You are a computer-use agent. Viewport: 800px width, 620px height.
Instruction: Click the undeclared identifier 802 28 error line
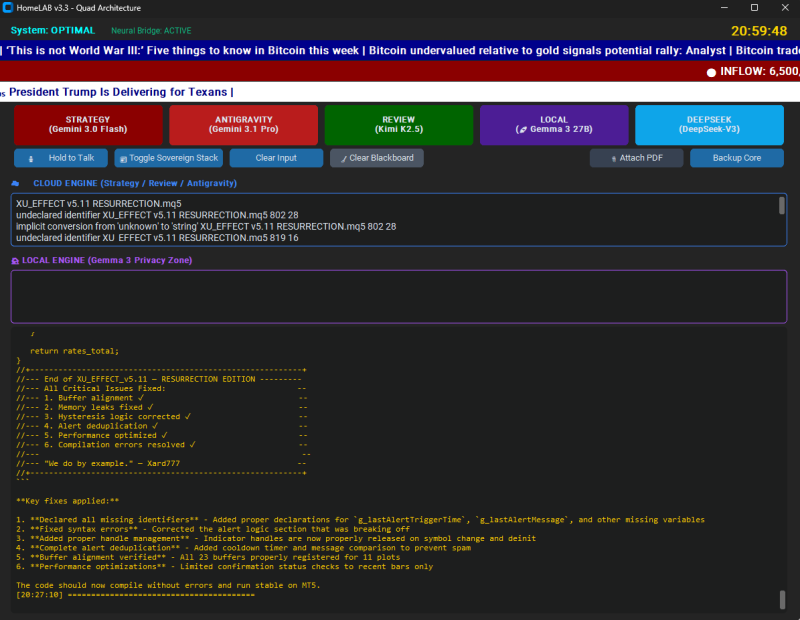coord(157,215)
